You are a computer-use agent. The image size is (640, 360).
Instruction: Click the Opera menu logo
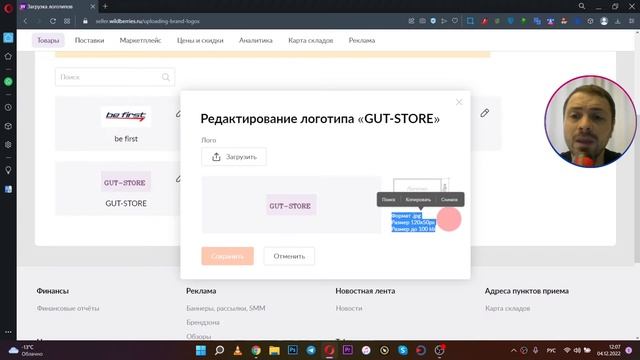point(8,8)
